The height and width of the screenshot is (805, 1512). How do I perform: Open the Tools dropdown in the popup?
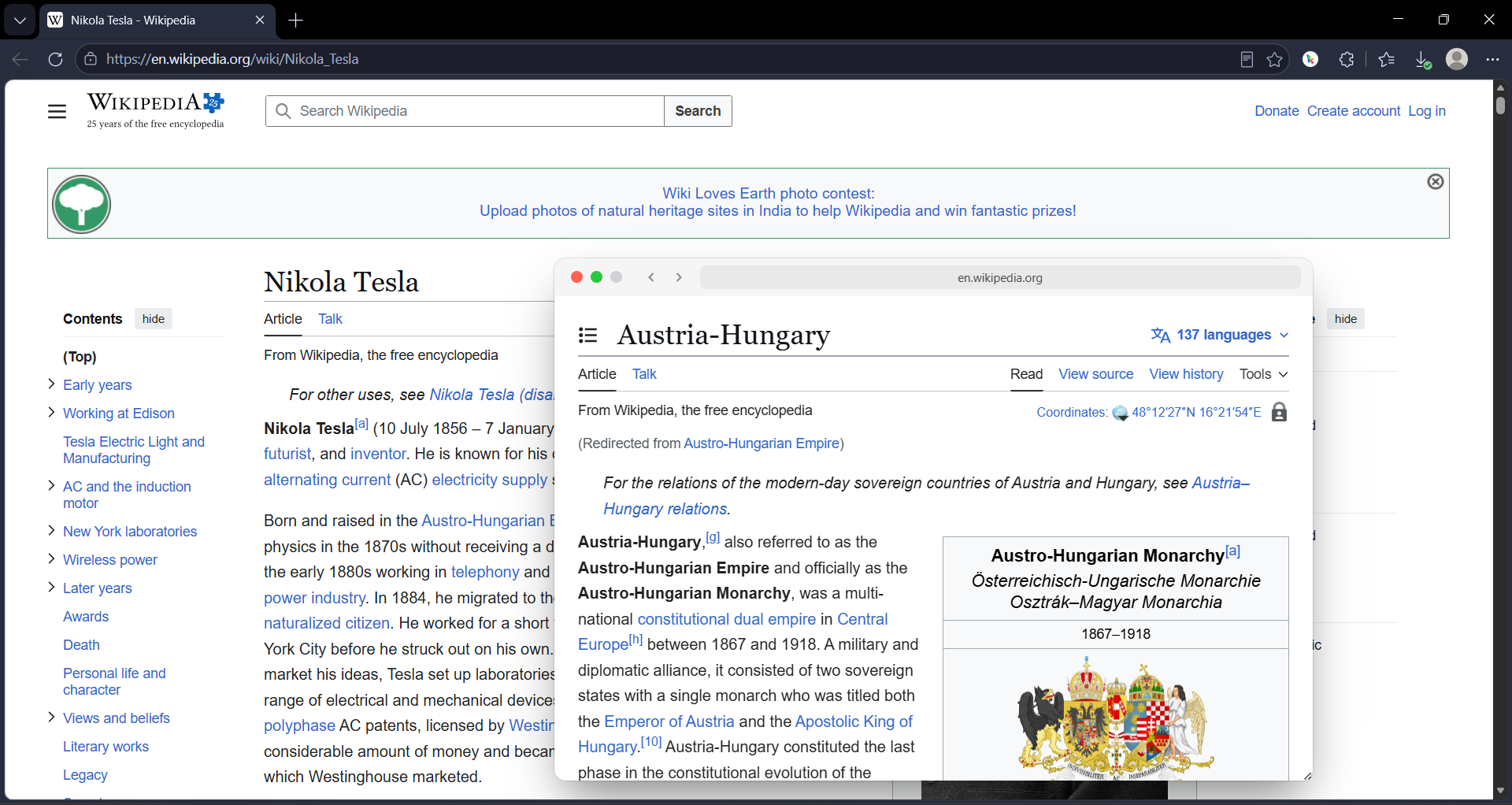click(x=1263, y=374)
